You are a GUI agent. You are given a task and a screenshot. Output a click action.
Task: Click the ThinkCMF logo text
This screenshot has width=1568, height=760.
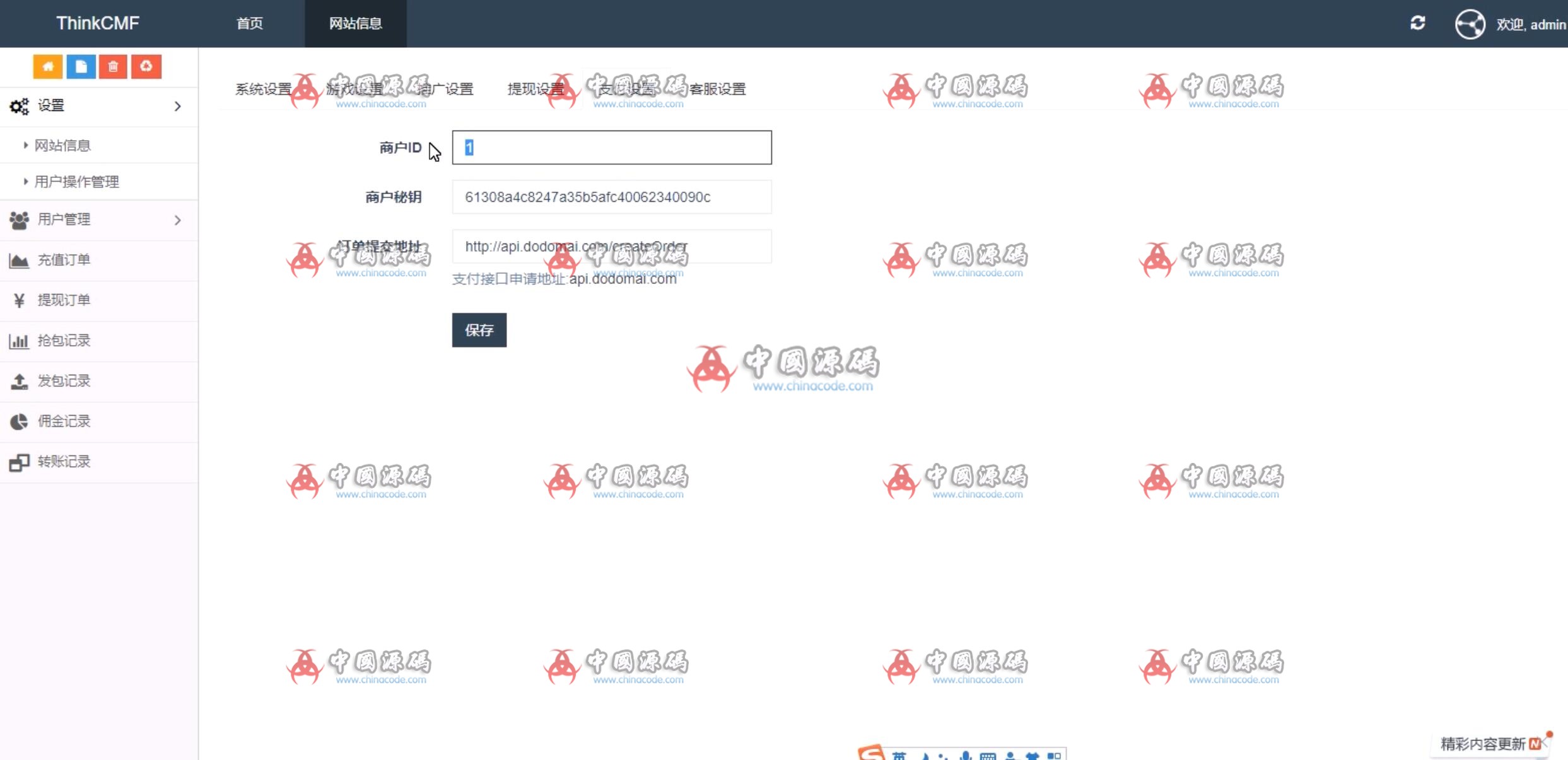point(98,23)
